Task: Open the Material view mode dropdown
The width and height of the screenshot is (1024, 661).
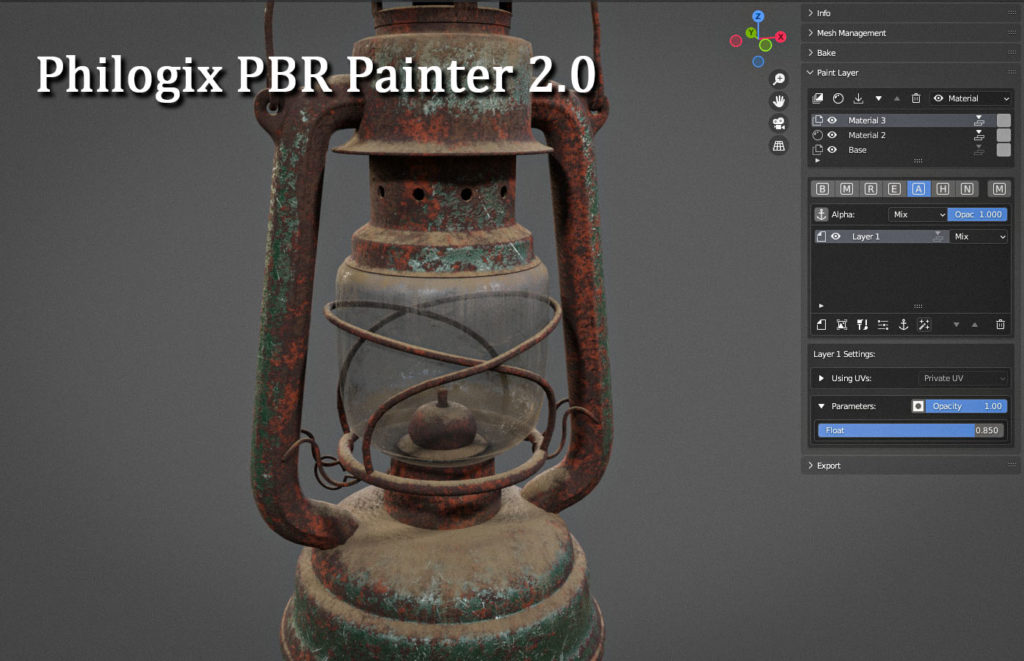Action: tap(971, 98)
